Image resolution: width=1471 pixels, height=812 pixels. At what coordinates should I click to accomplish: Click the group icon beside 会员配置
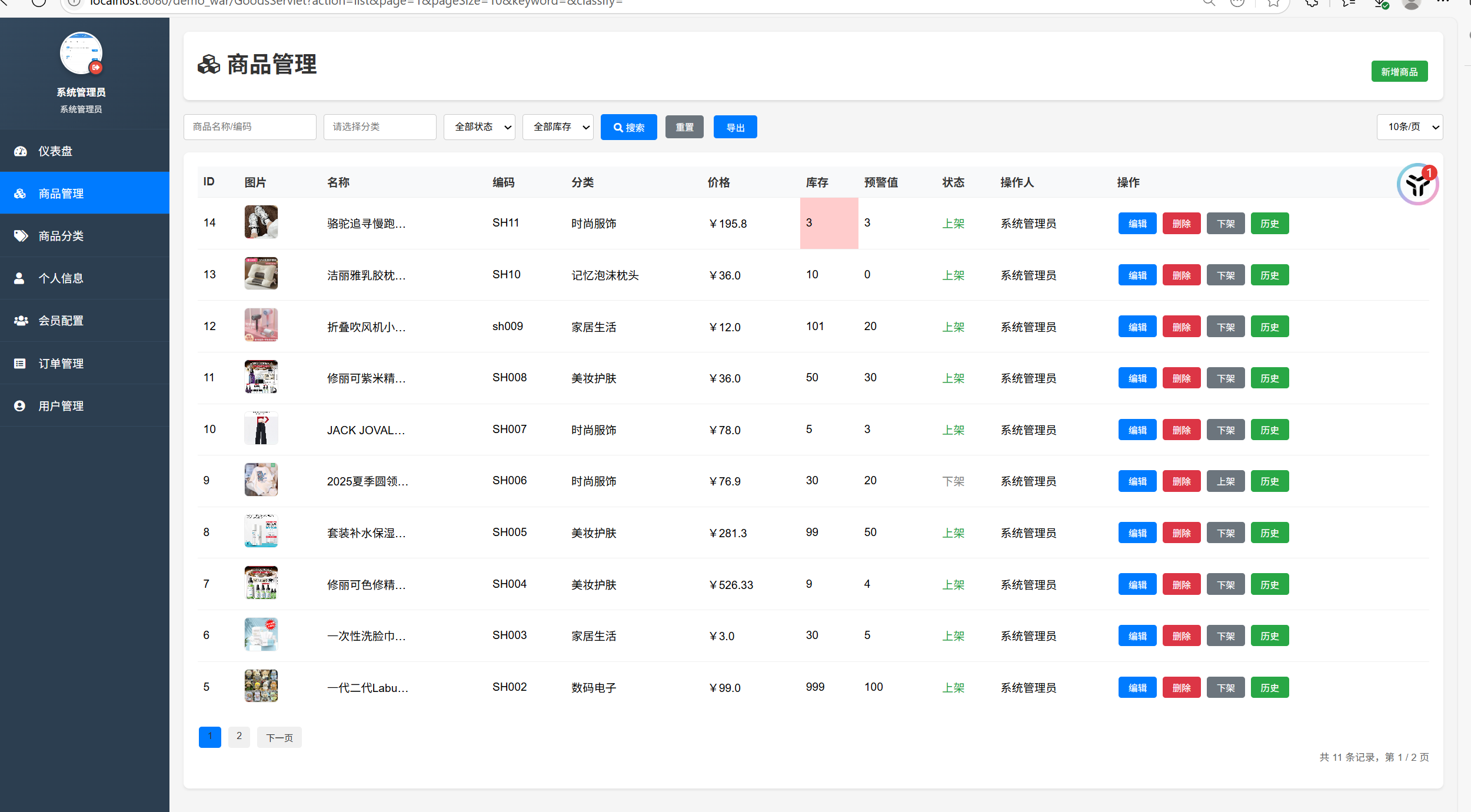pos(21,321)
